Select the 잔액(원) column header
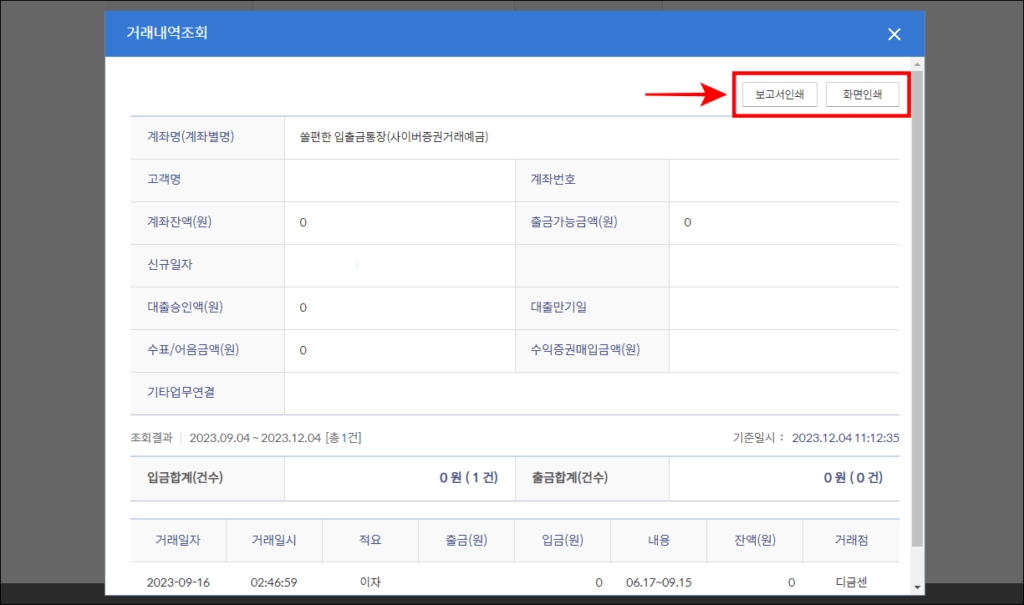 tap(754, 540)
